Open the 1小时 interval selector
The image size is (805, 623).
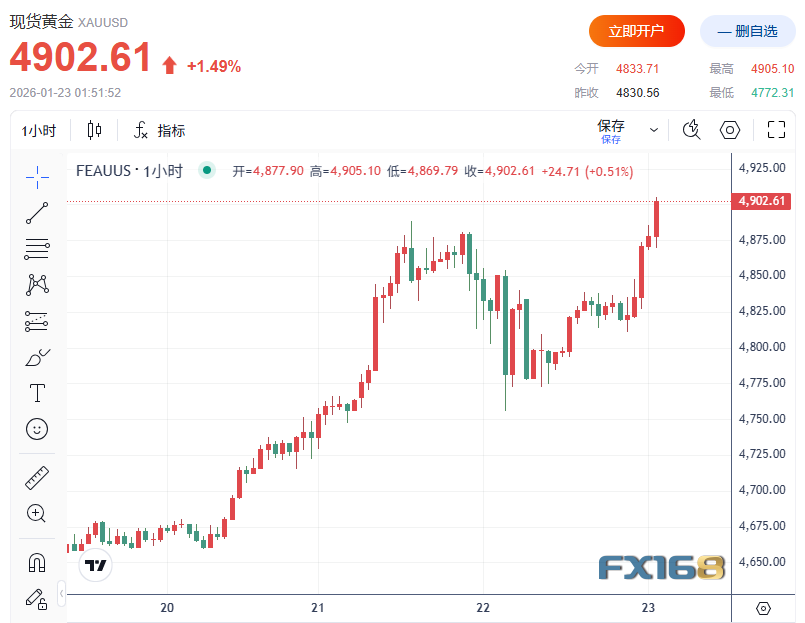tap(37, 130)
